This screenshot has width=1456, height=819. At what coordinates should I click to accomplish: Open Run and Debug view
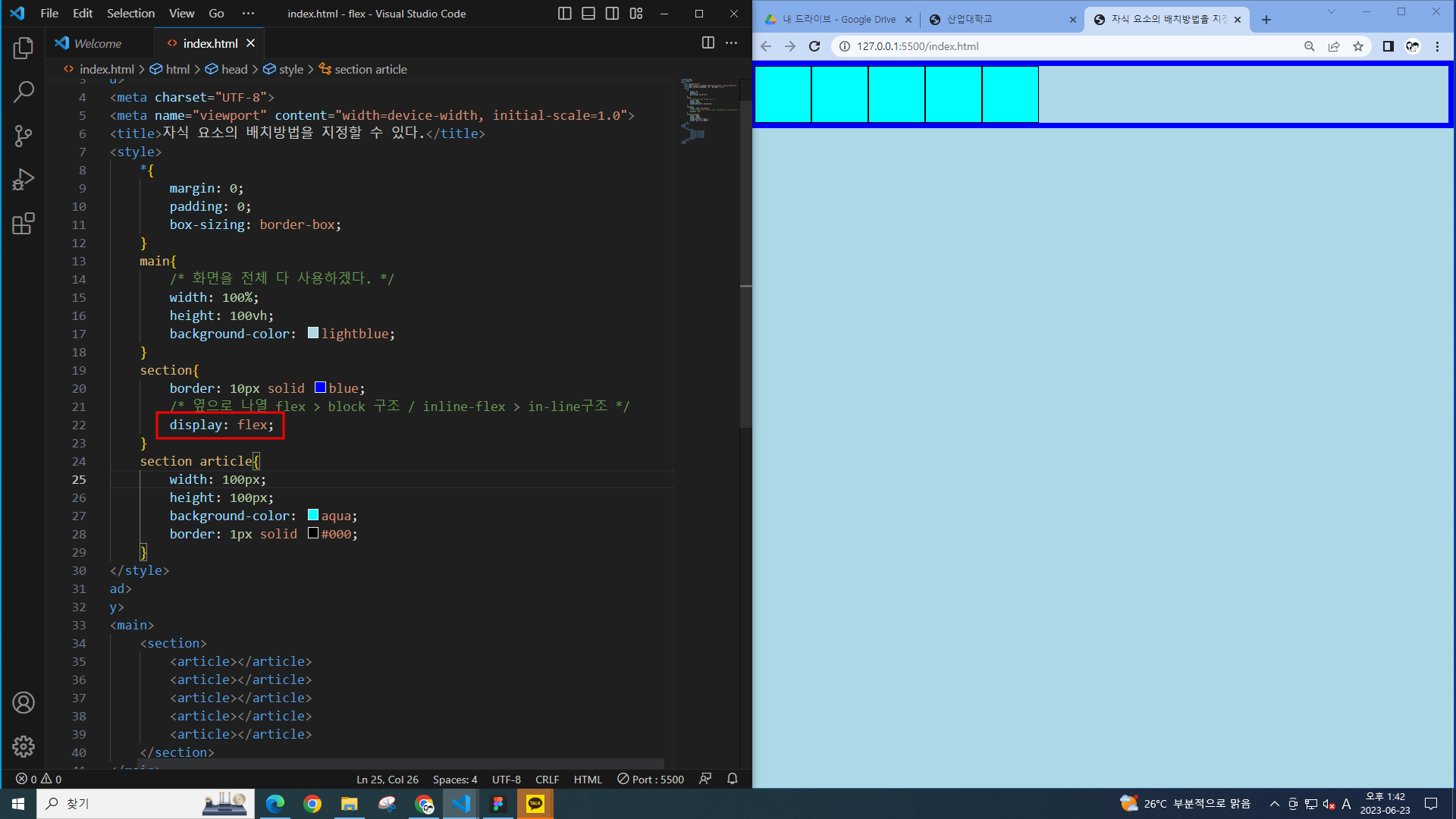[x=24, y=180]
